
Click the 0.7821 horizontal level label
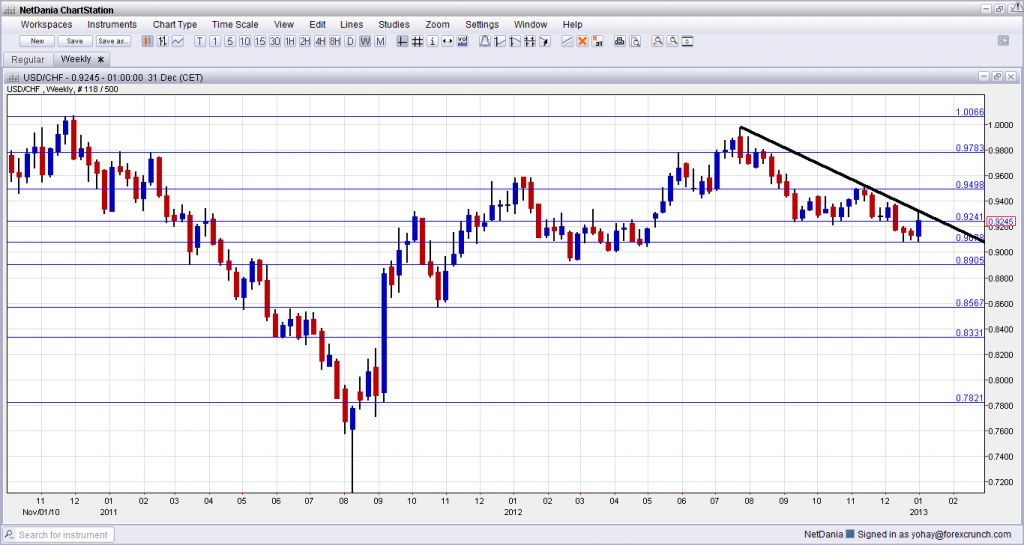click(969, 397)
